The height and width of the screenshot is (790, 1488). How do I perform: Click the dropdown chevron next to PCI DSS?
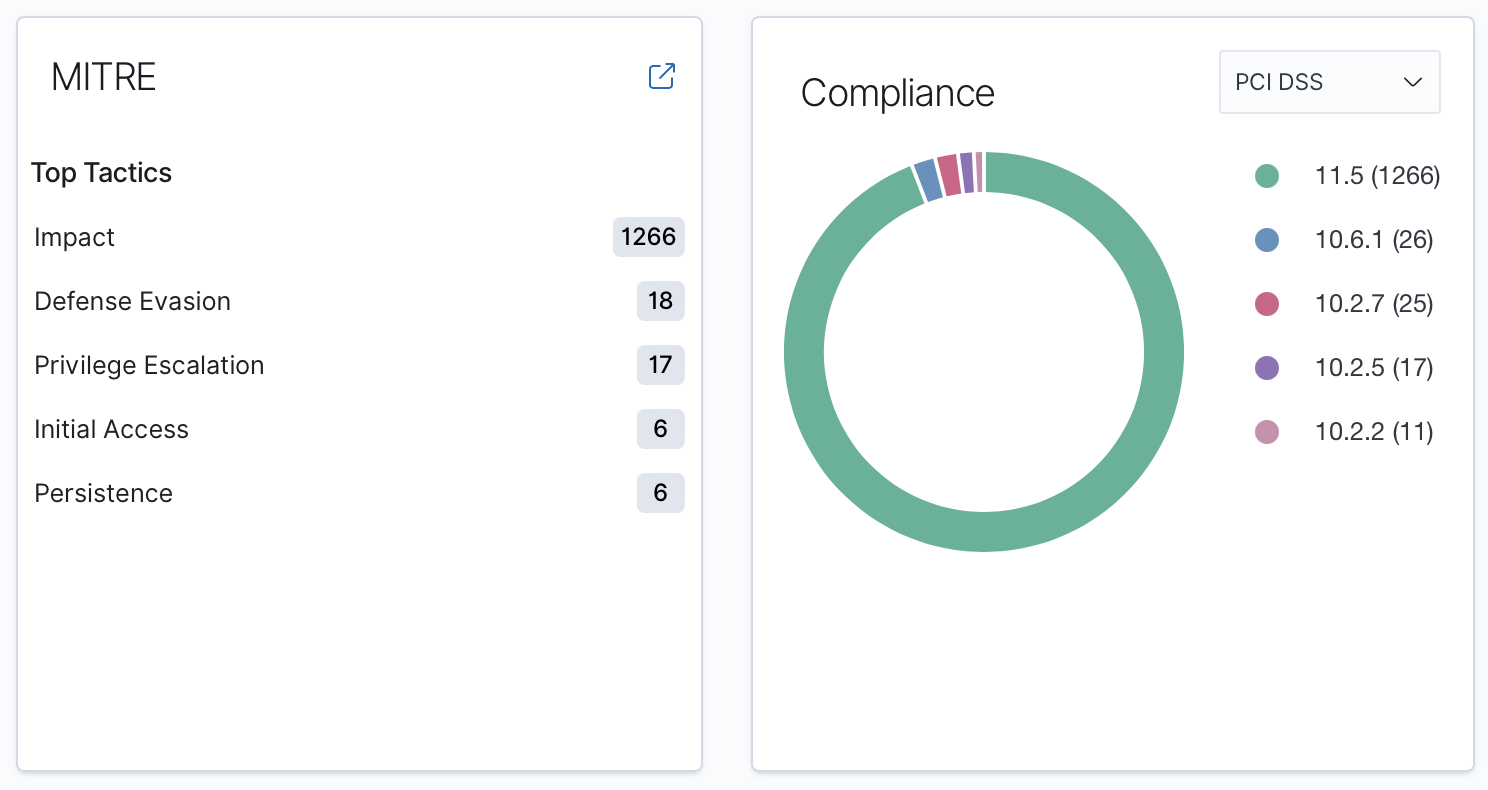tap(1413, 82)
